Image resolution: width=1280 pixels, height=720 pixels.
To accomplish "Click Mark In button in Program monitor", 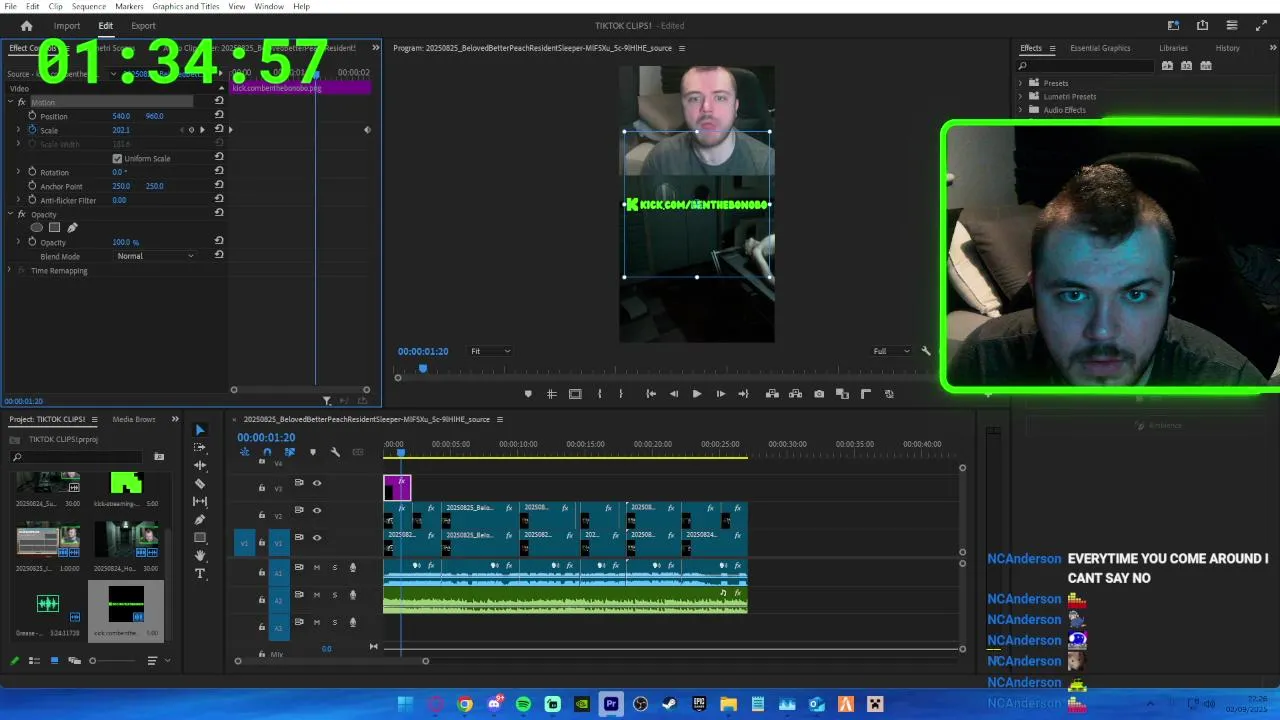I will (x=600, y=394).
